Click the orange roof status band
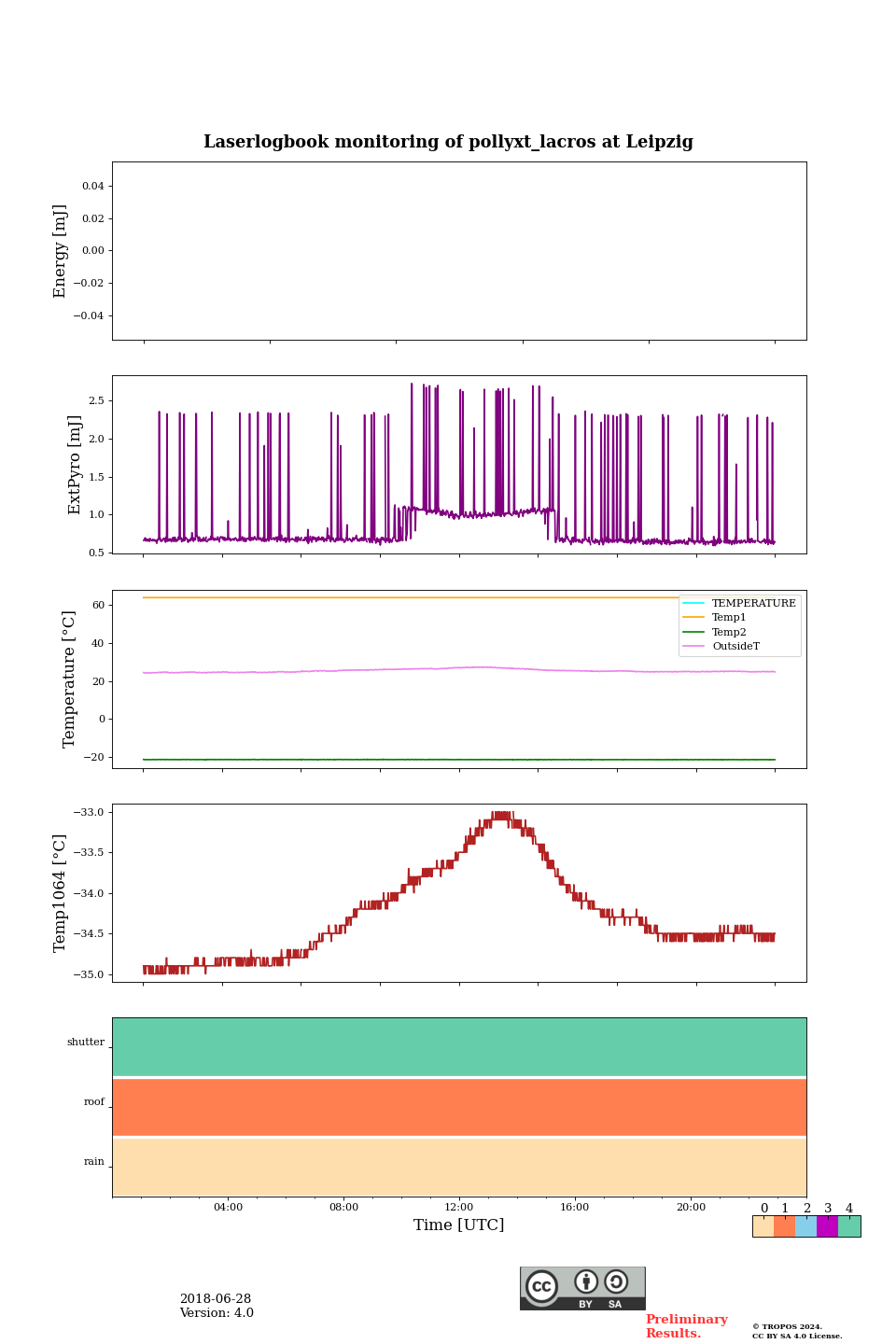896x1344 pixels. coord(459,1107)
